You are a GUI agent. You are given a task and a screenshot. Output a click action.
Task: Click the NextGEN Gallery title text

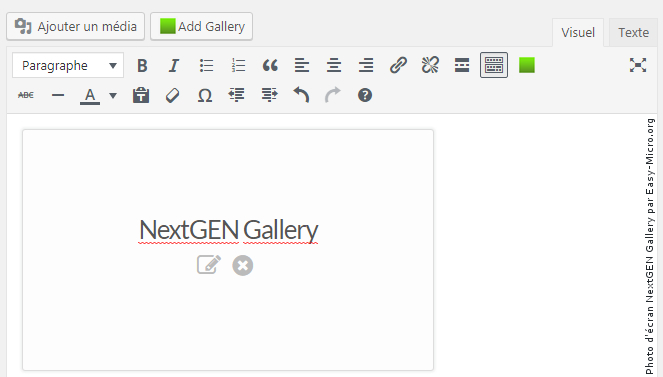click(x=229, y=230)
